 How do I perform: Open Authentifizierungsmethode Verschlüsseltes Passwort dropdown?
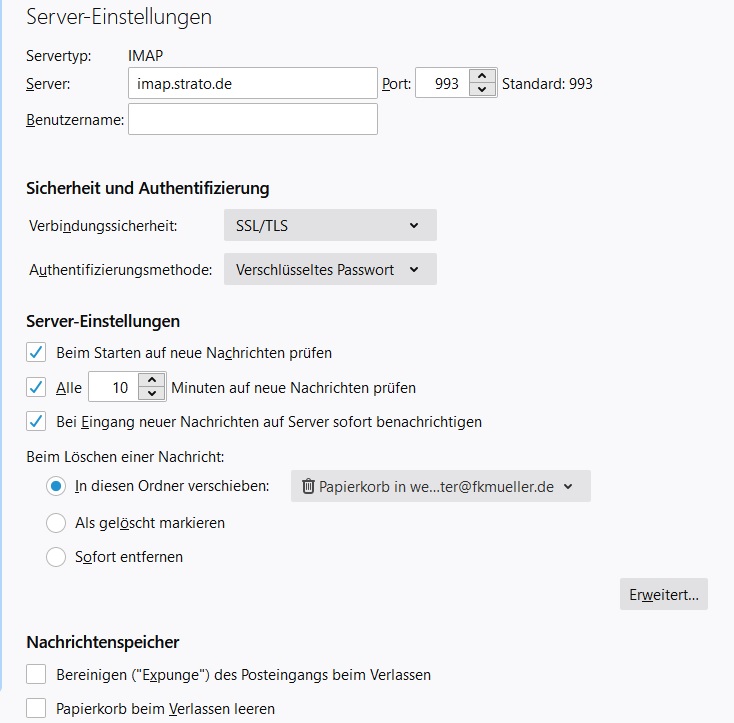(x=330, y=269)
